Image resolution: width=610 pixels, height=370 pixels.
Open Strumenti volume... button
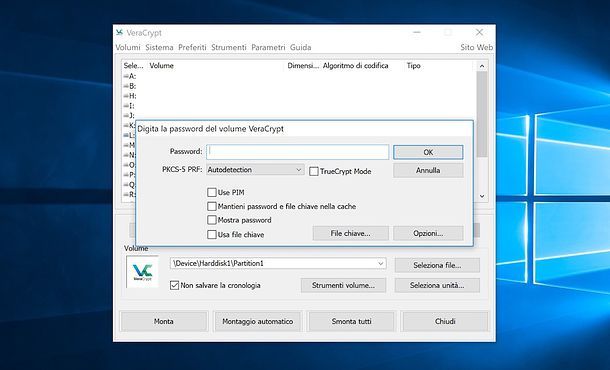(x=344, y=285)
